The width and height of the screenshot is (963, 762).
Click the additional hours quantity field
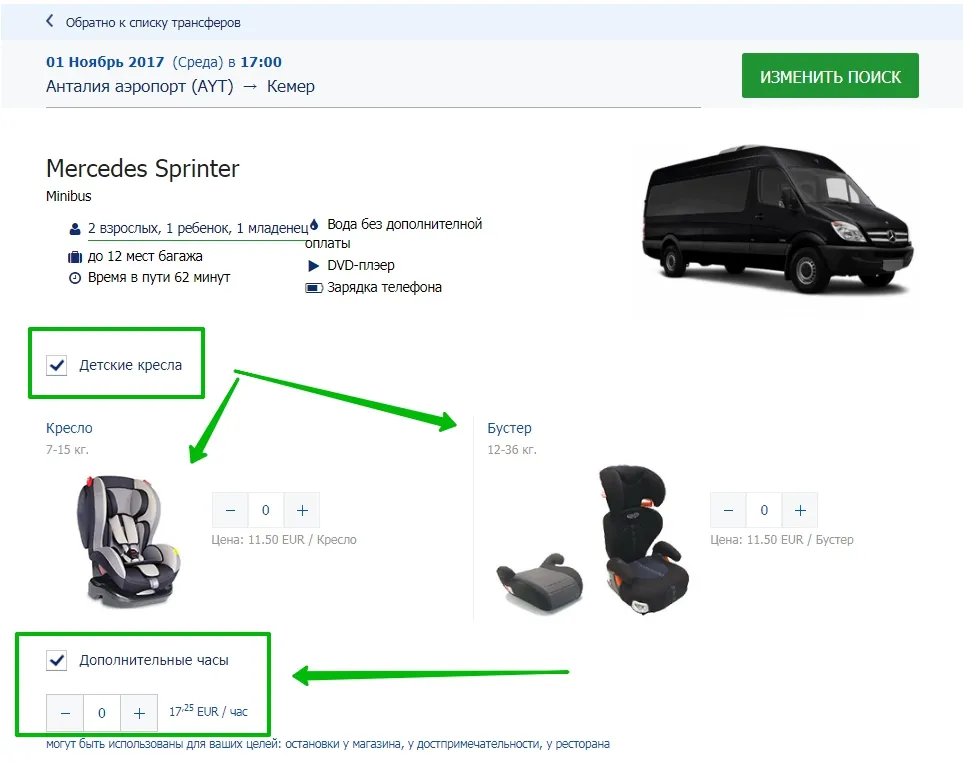102,713
